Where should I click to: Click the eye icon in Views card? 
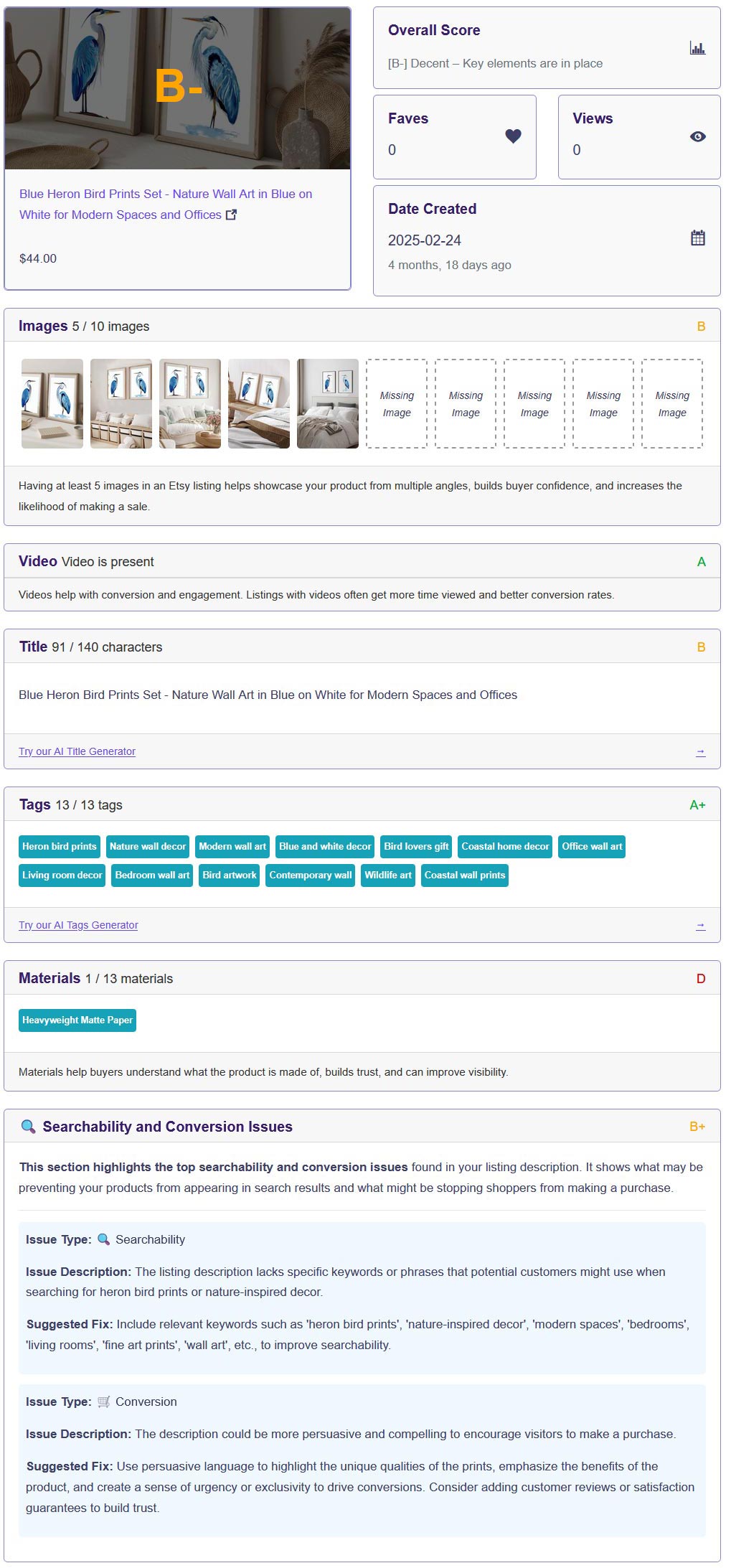[697, 136]
